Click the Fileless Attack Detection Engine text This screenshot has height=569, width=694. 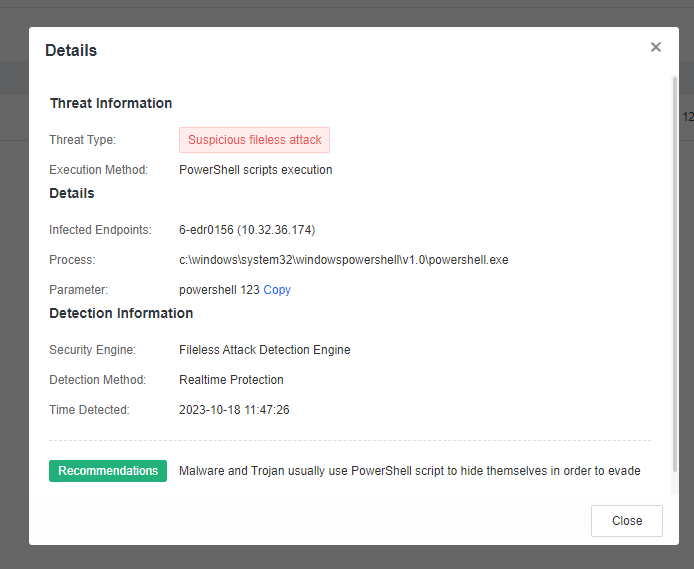[264, 350]
